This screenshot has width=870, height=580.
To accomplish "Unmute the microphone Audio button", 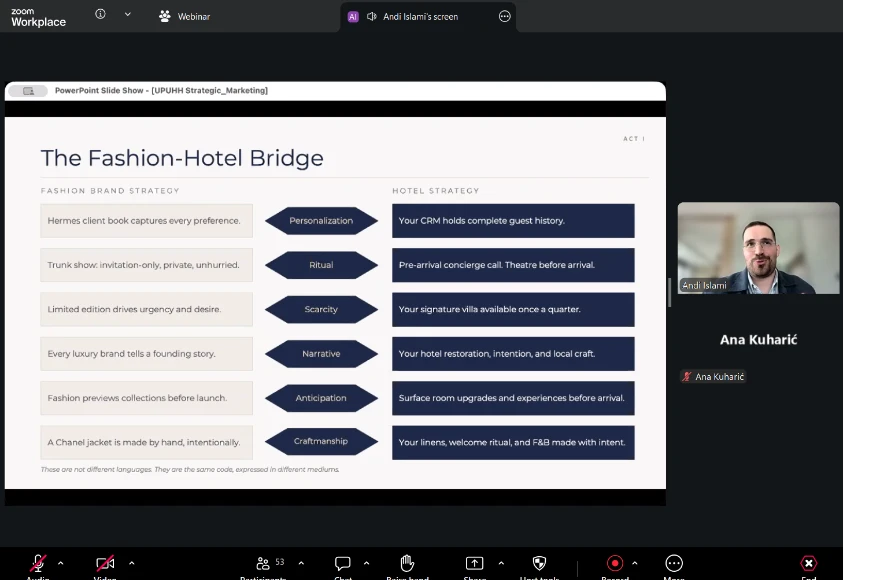I will (38, 564).
